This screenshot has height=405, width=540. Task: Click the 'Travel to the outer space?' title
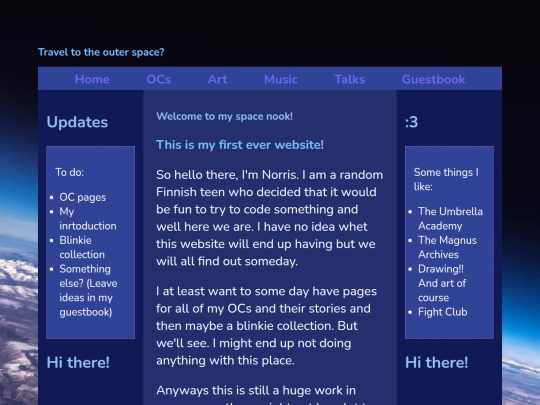101,52
